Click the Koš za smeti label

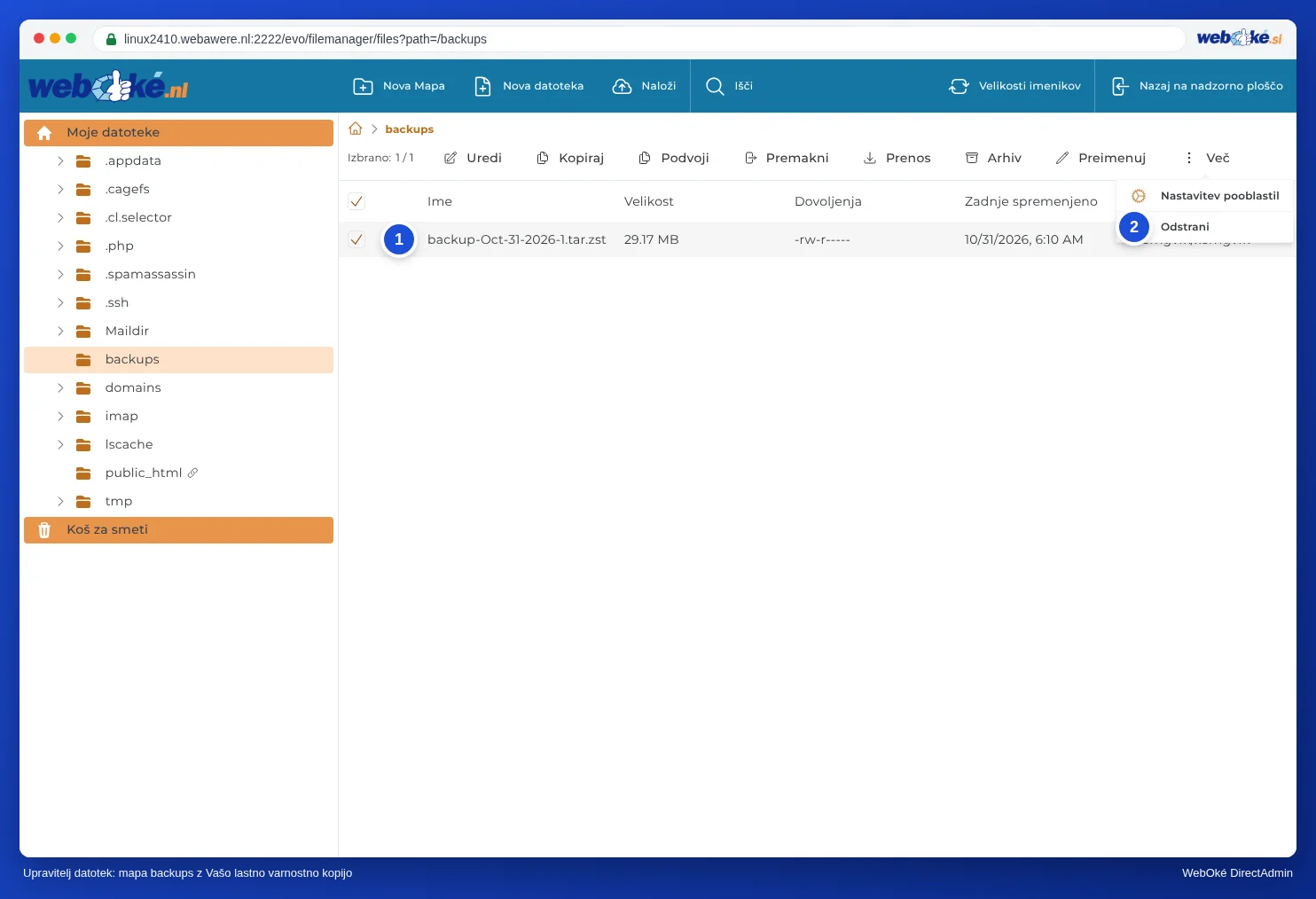coord(107,529)
